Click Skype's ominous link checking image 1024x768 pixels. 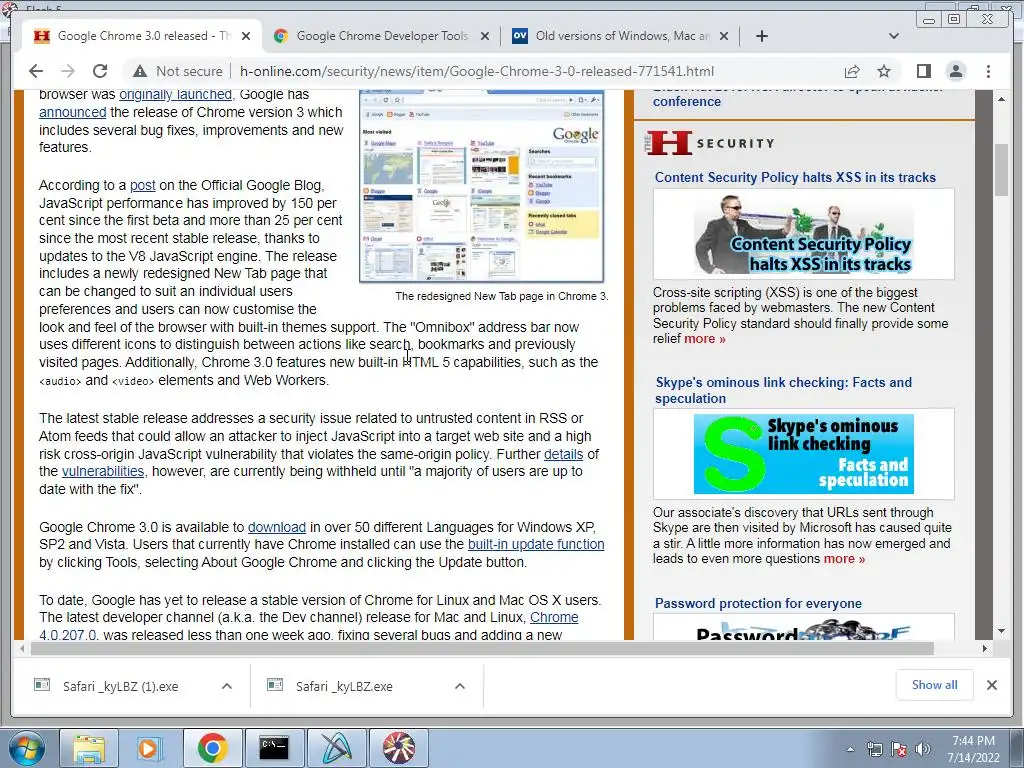(x=803, y=455)
